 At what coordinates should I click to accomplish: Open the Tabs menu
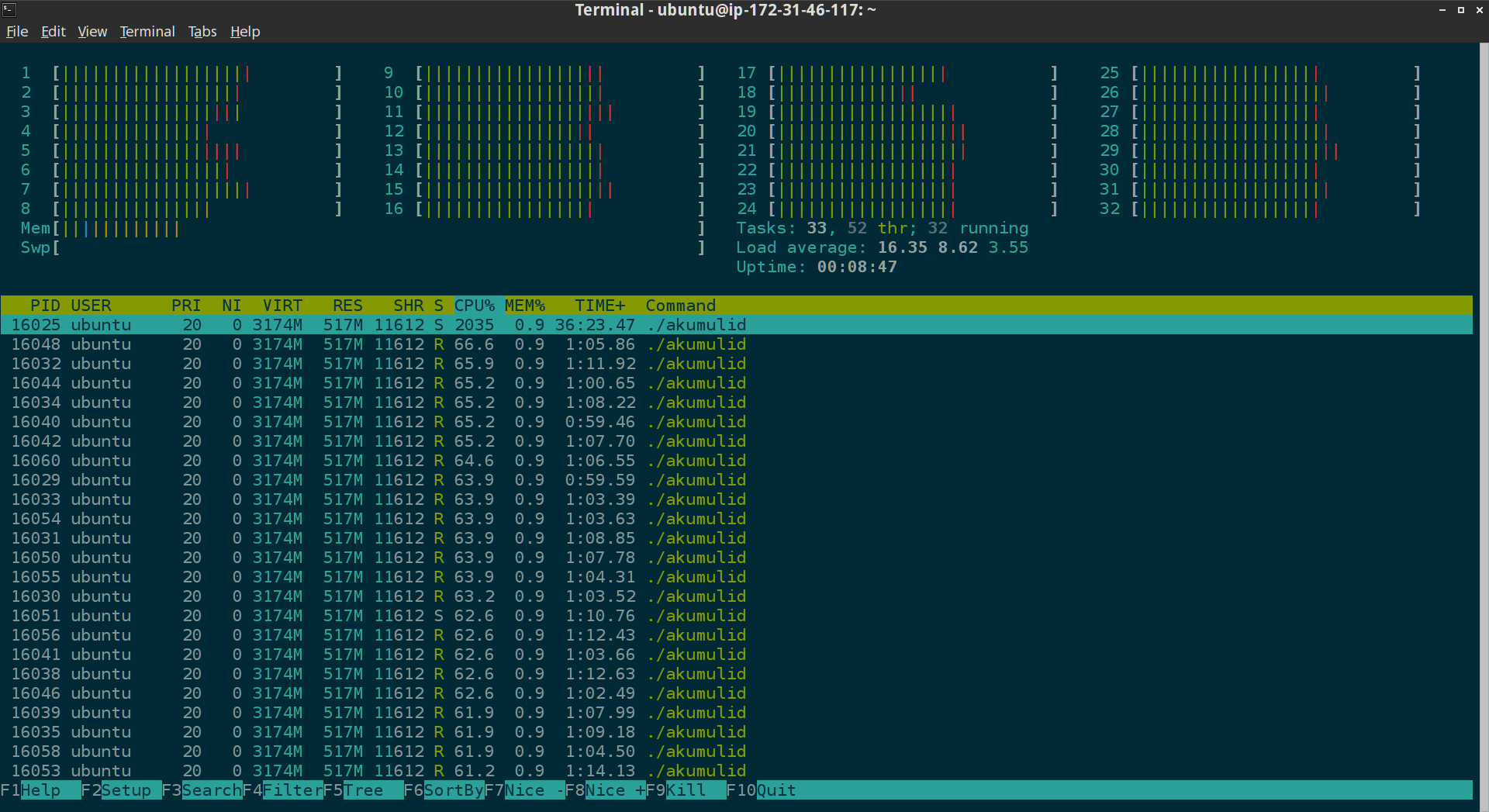(x=202, y=32)
